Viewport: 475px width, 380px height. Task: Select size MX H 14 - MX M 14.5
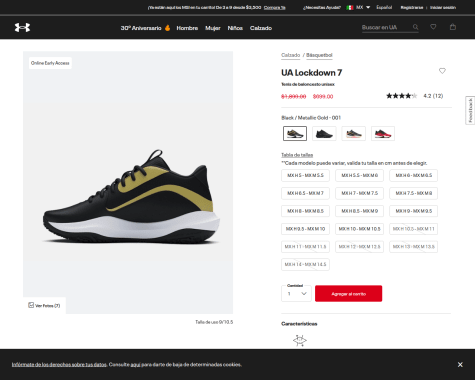[305, 264]
